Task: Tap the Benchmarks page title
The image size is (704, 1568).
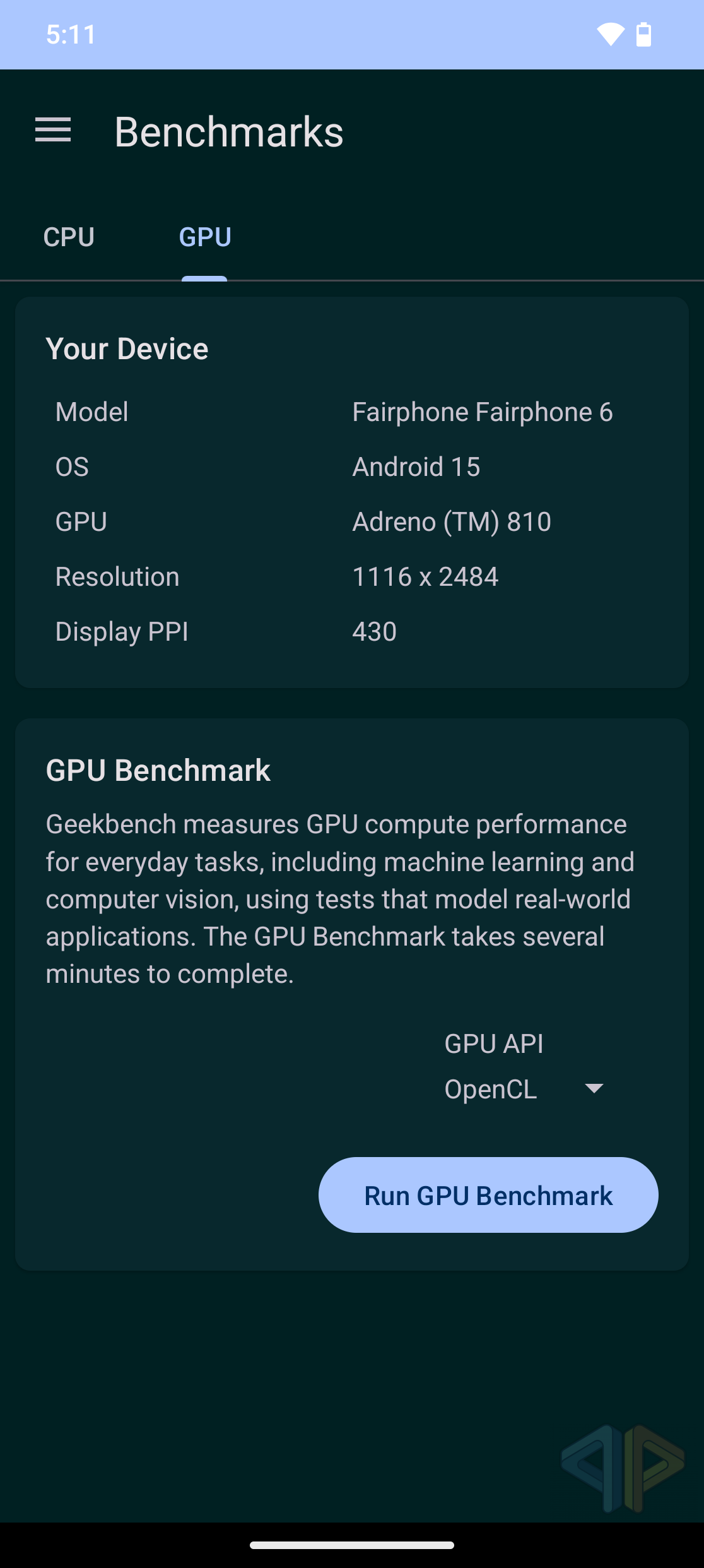Action: 229,133
